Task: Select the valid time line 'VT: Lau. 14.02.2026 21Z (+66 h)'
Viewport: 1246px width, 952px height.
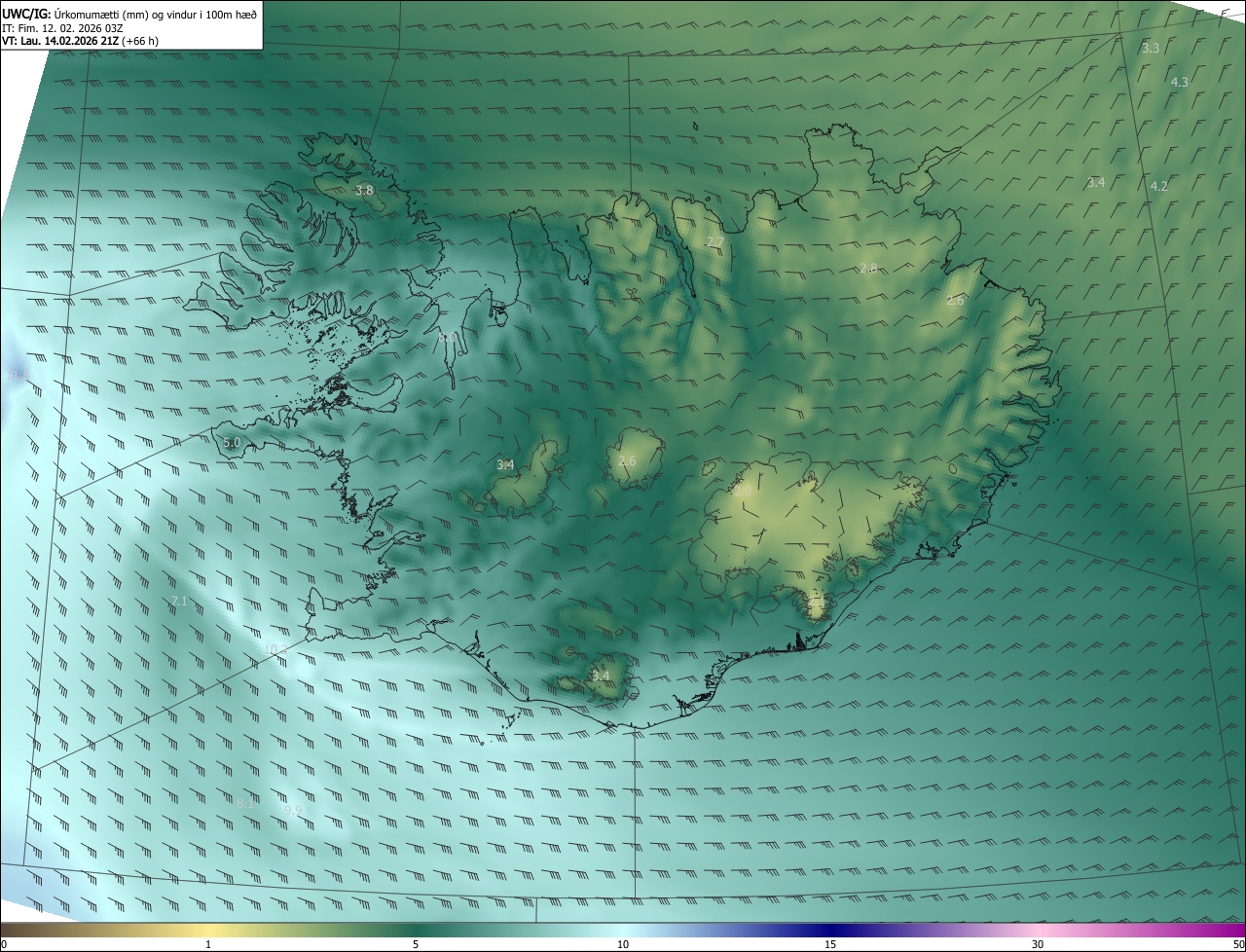Action: pos(80,41)
